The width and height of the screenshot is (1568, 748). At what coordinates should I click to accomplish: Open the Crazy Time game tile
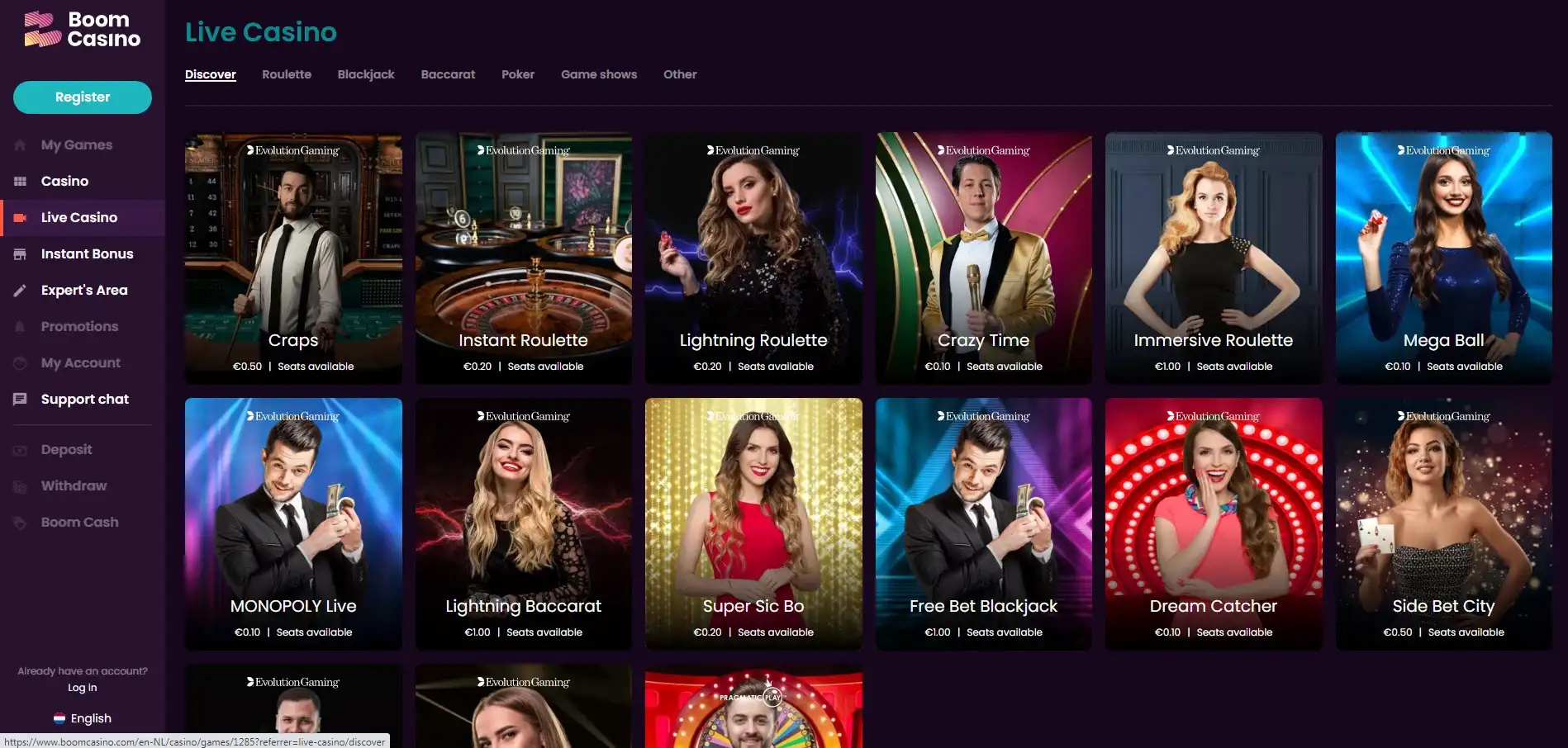tap(983, 258)
